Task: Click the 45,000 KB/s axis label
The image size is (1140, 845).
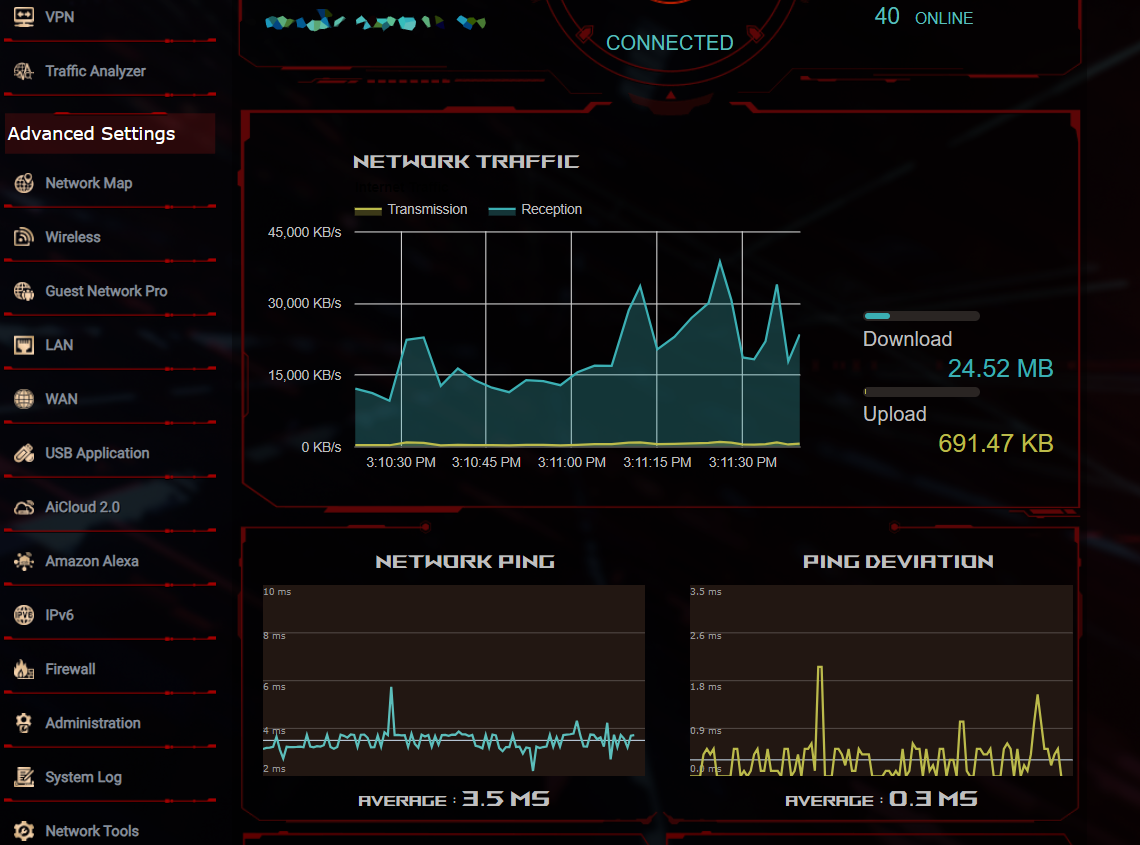Action: (305, 233)
